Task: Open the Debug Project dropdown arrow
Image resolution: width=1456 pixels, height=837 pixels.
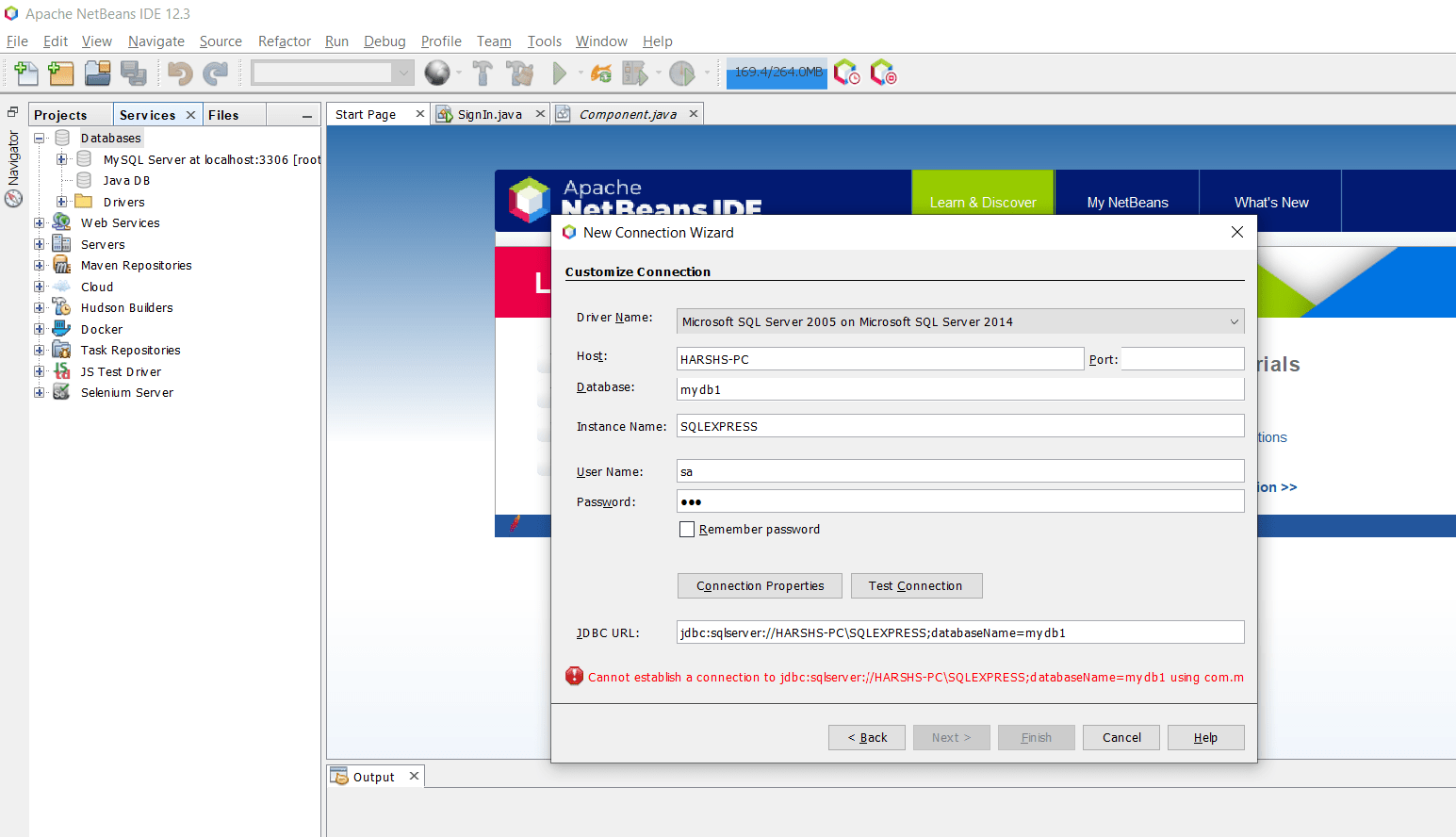Action: click(x=658, y=73)
